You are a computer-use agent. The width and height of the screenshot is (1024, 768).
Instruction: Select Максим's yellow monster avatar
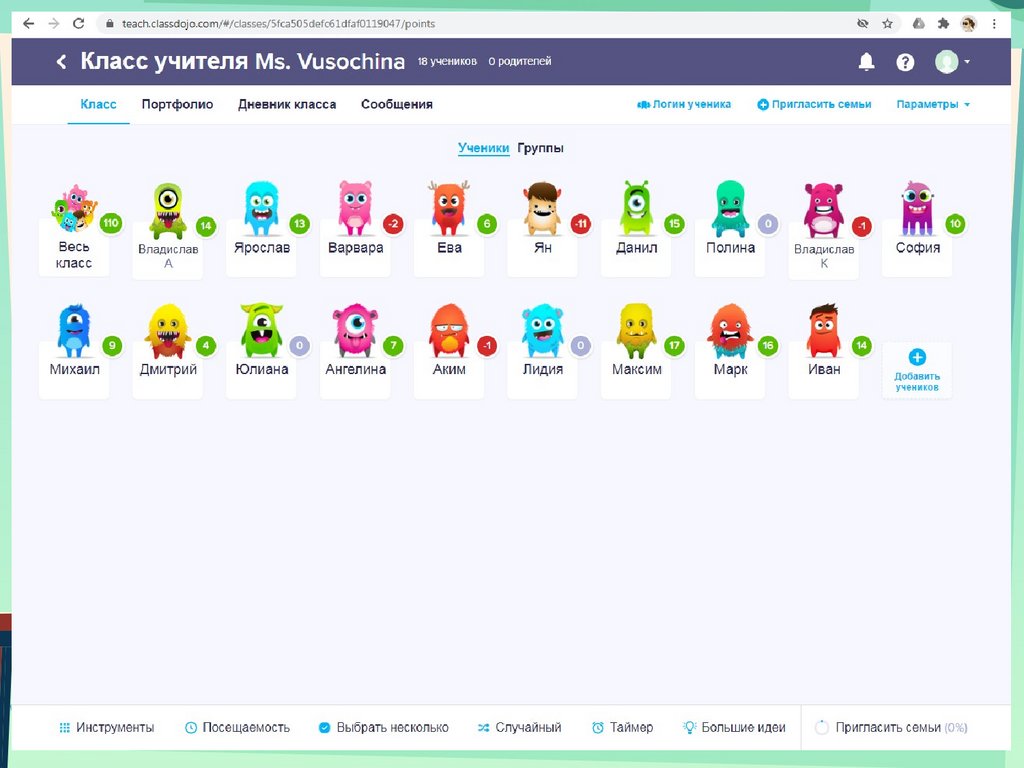tap(636, 330)
